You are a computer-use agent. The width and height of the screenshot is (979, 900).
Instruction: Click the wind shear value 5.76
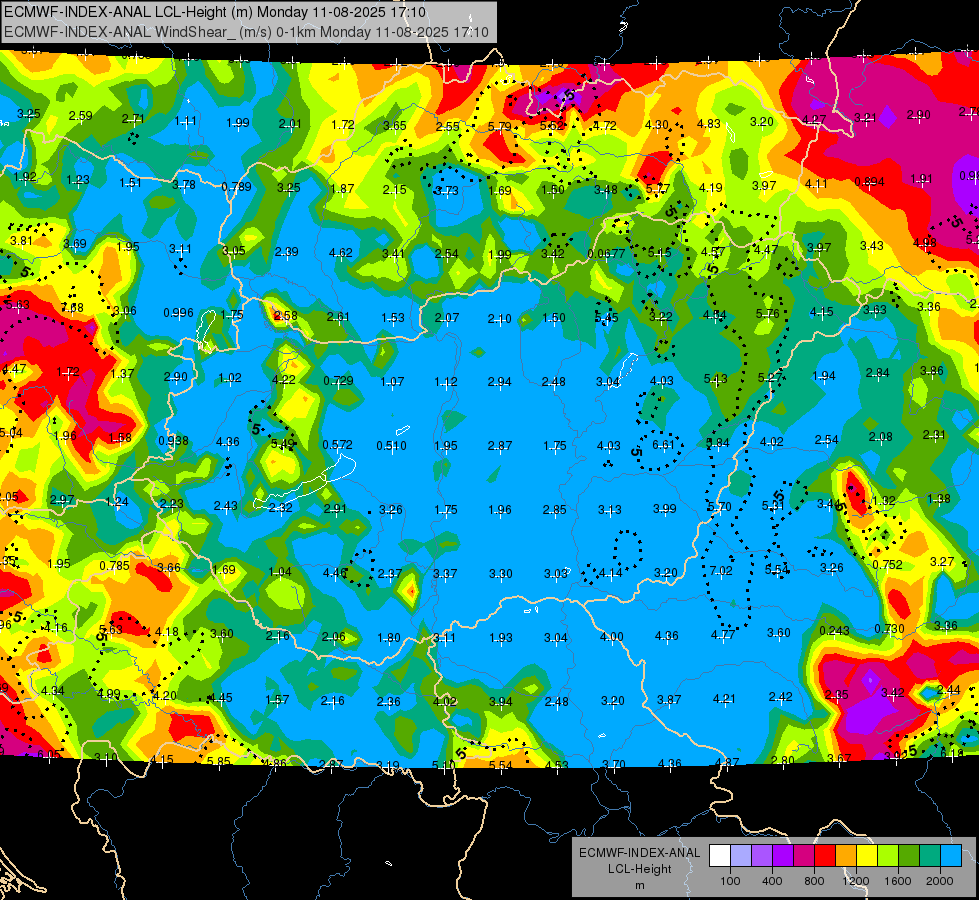click(768, 314)
